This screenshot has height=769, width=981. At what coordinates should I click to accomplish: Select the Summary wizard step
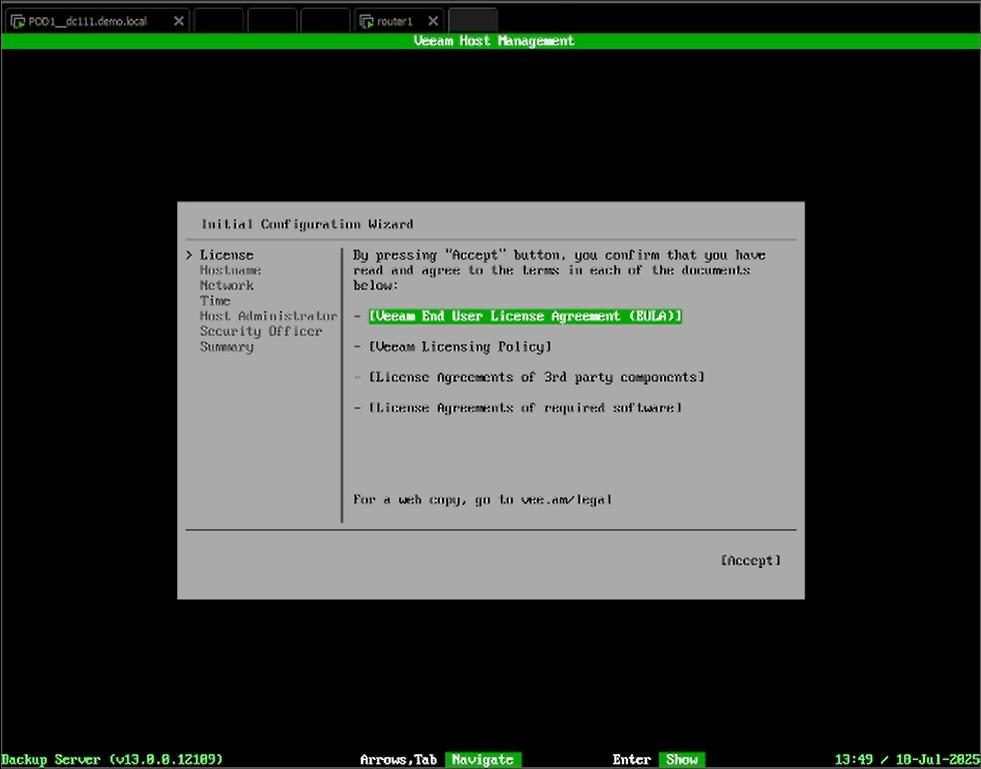226,347
